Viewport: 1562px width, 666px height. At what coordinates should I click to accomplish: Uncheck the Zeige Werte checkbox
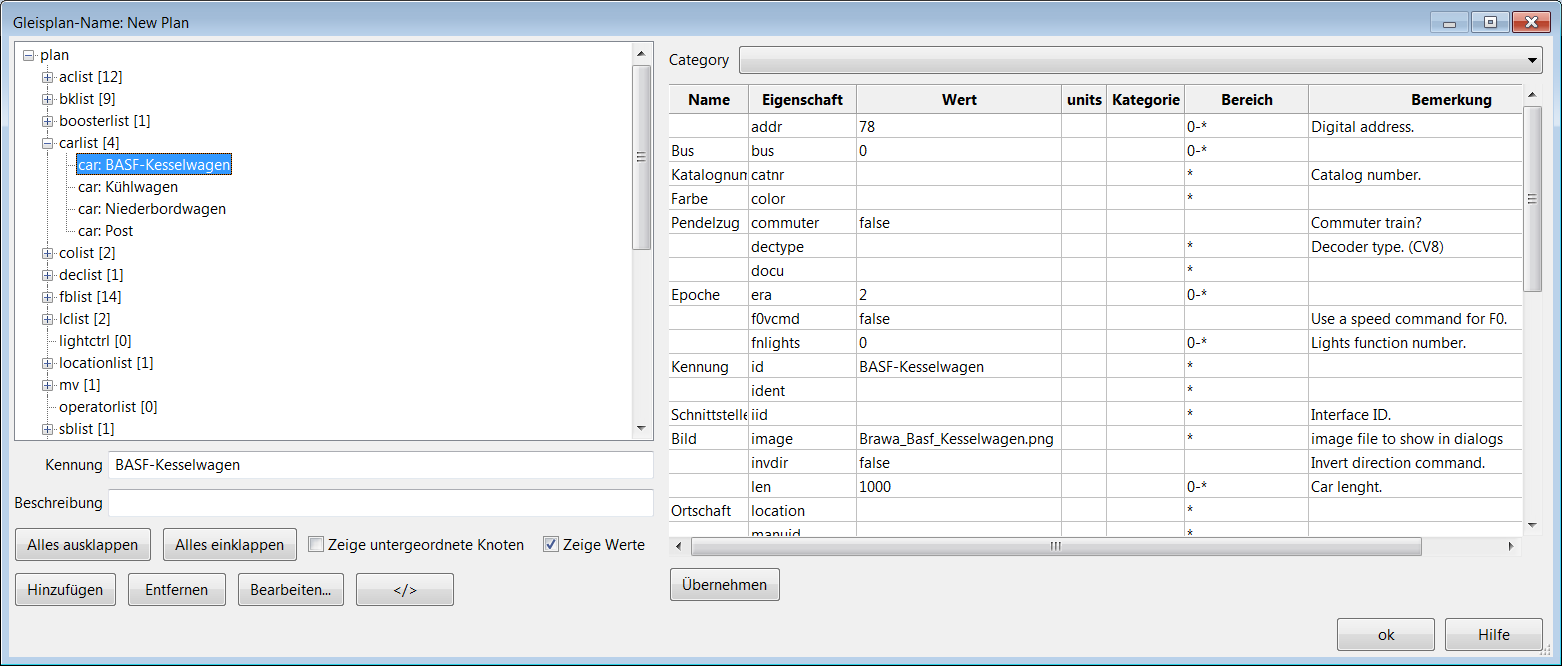click(x=550, y=545)
